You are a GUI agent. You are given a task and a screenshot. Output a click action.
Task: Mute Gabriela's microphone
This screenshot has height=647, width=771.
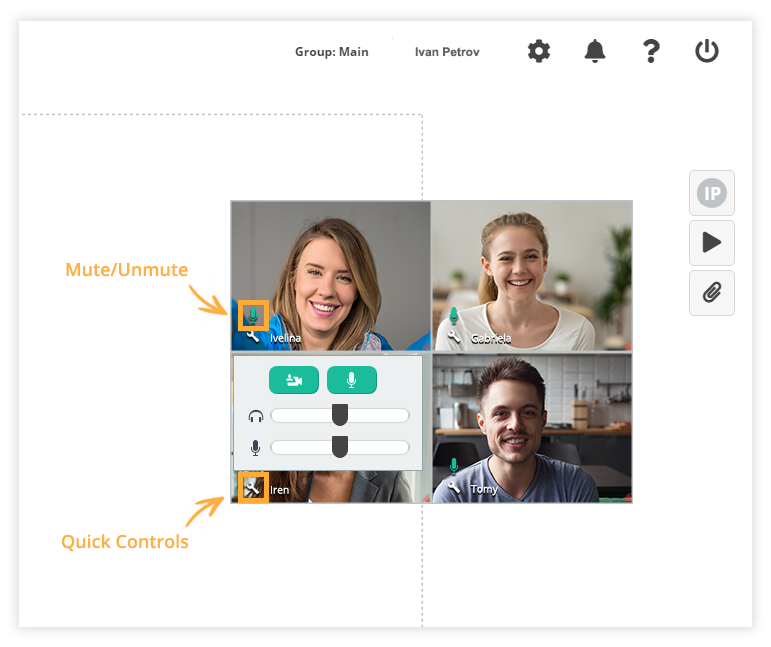pyautogui.click(x=454, y=315)
